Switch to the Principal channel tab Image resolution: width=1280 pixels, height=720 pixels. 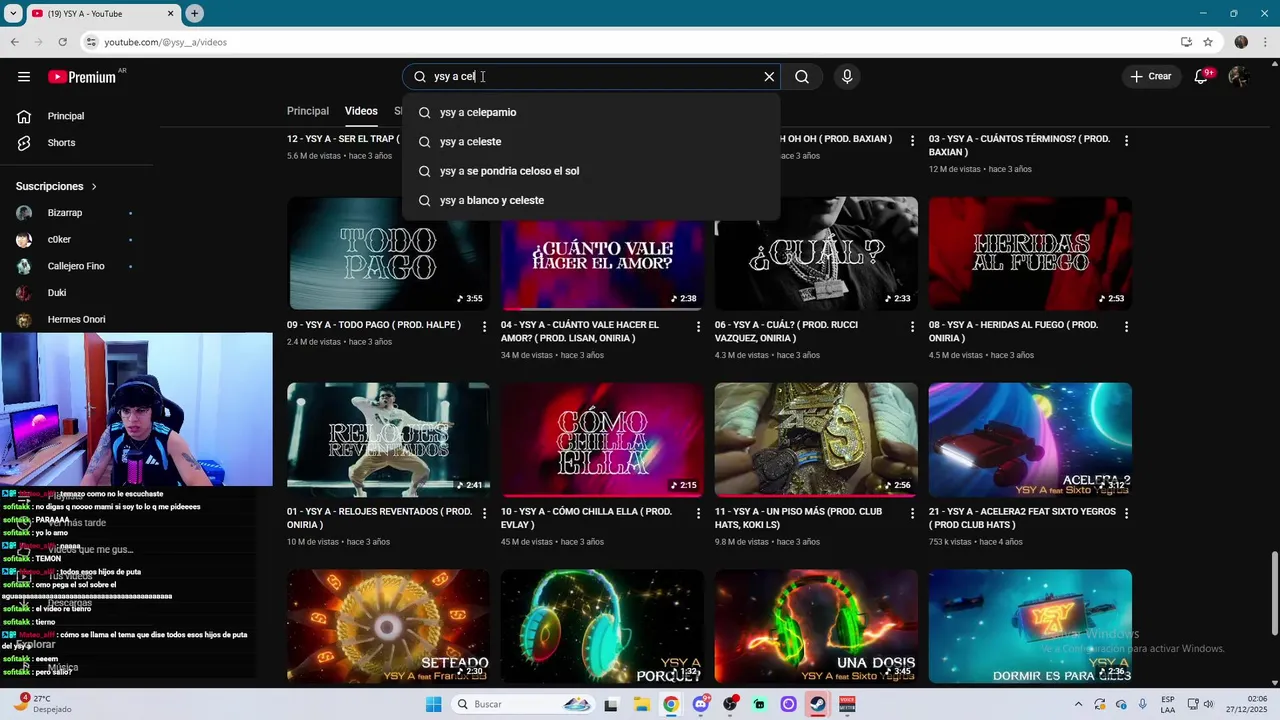(308, 111)
